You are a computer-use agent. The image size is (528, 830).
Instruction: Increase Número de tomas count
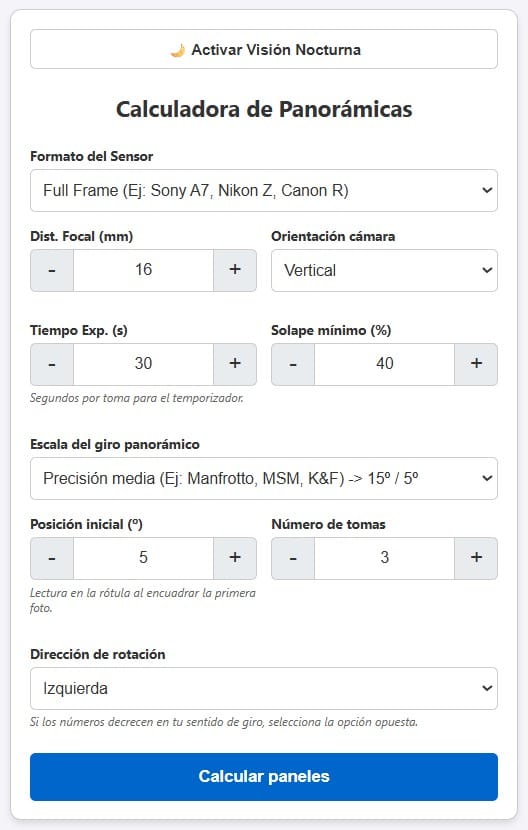tap(476, 558)
